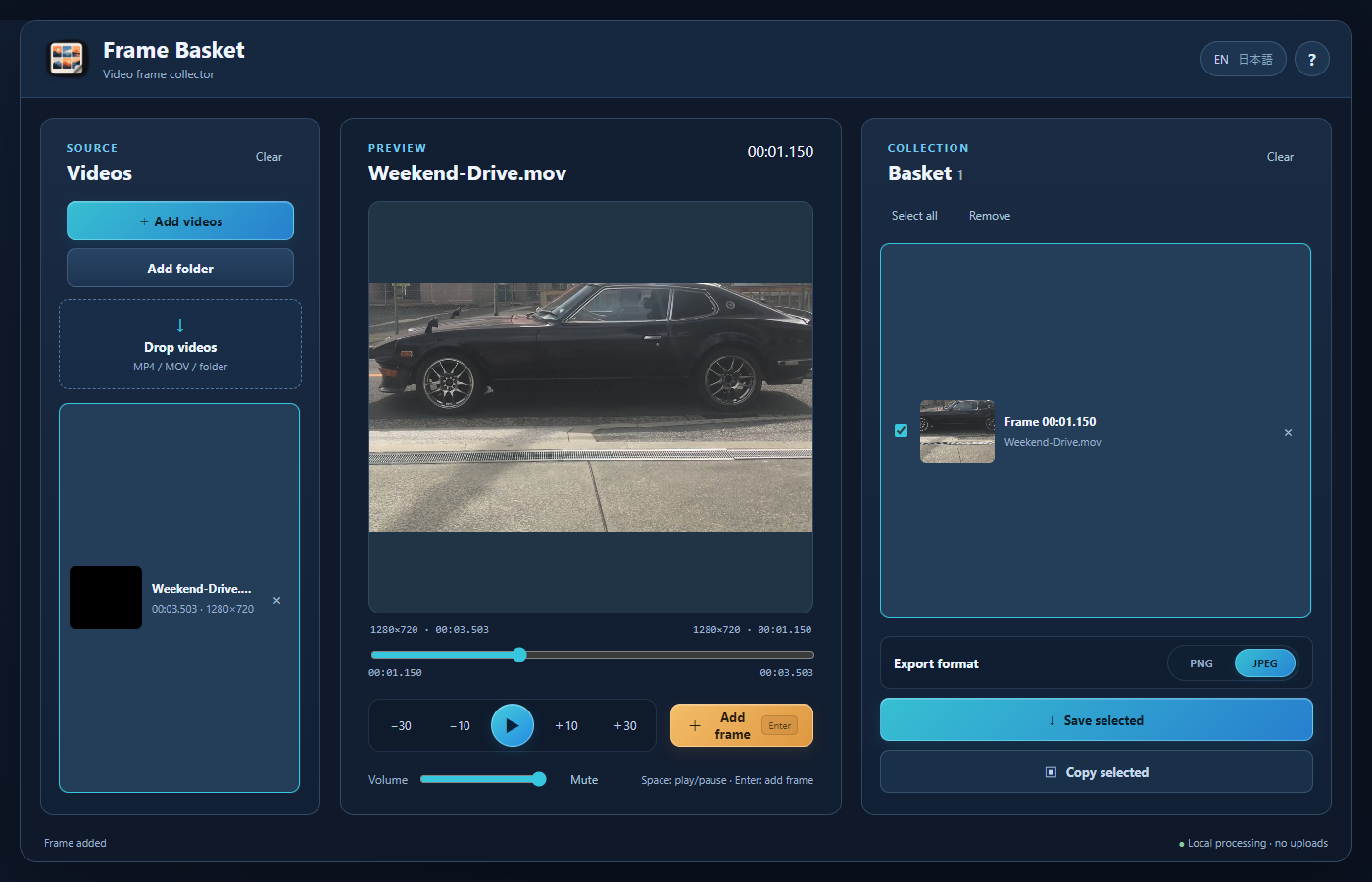Select all frames in basket
This screenshot has width=1372, height=882.
(x=914, y=216)
